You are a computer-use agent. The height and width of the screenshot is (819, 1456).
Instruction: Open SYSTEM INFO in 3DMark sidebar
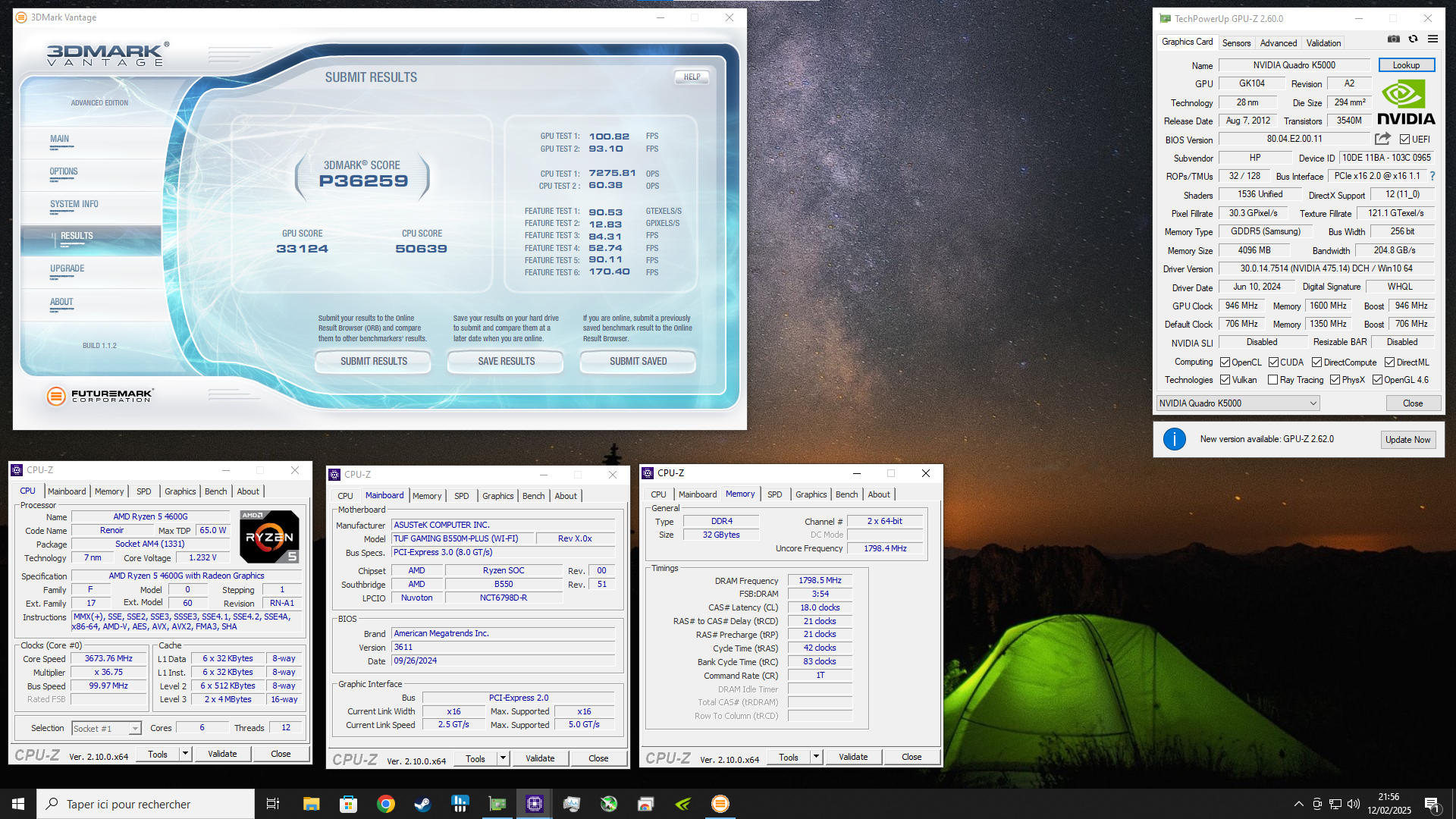pyautogui.click(x=74, y=204)
